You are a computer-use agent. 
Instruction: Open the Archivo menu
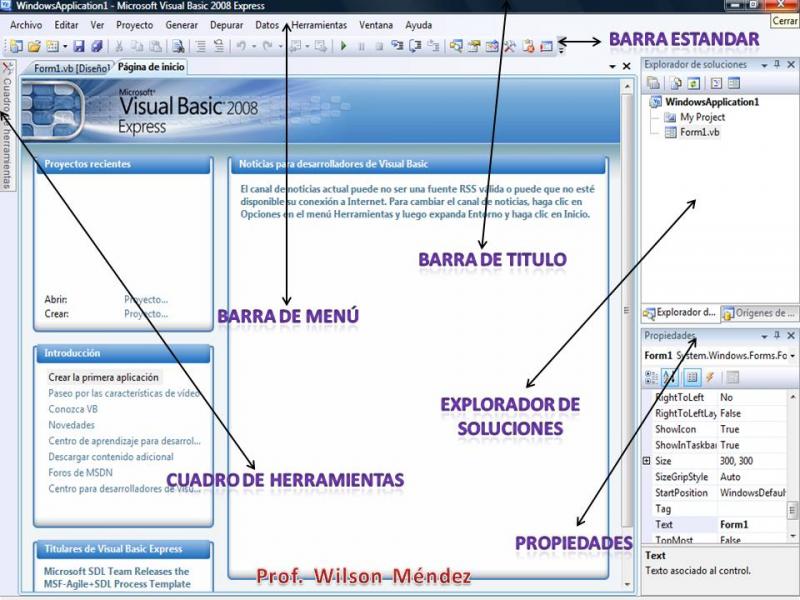click(26, 25)
